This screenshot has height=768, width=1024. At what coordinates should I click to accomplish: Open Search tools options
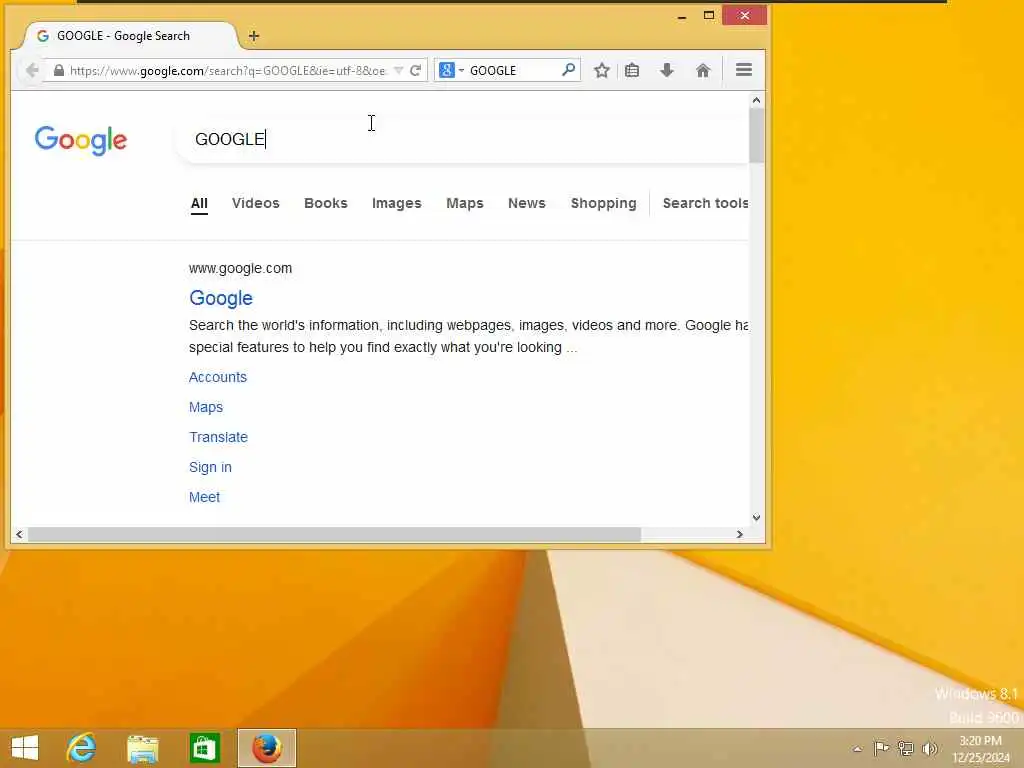click(x=705, y=203)
